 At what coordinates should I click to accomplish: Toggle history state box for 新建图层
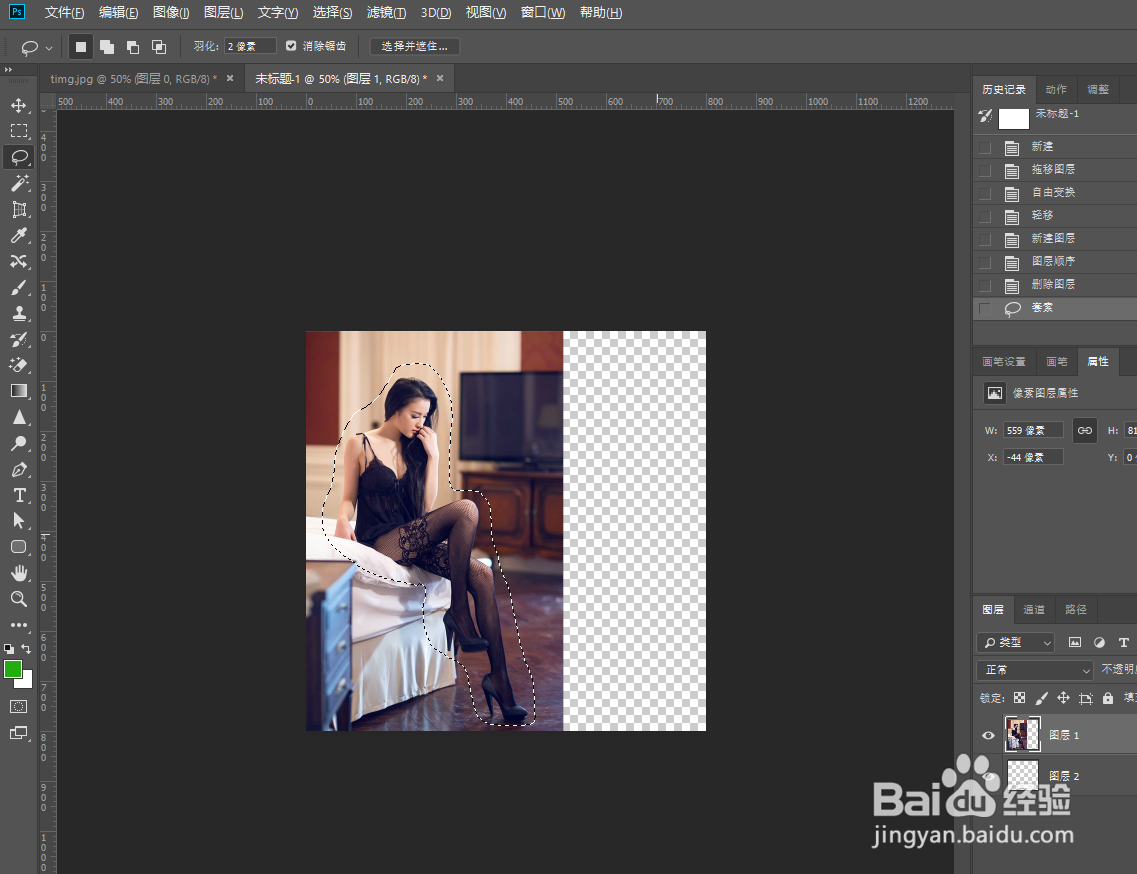click(985, 239)
